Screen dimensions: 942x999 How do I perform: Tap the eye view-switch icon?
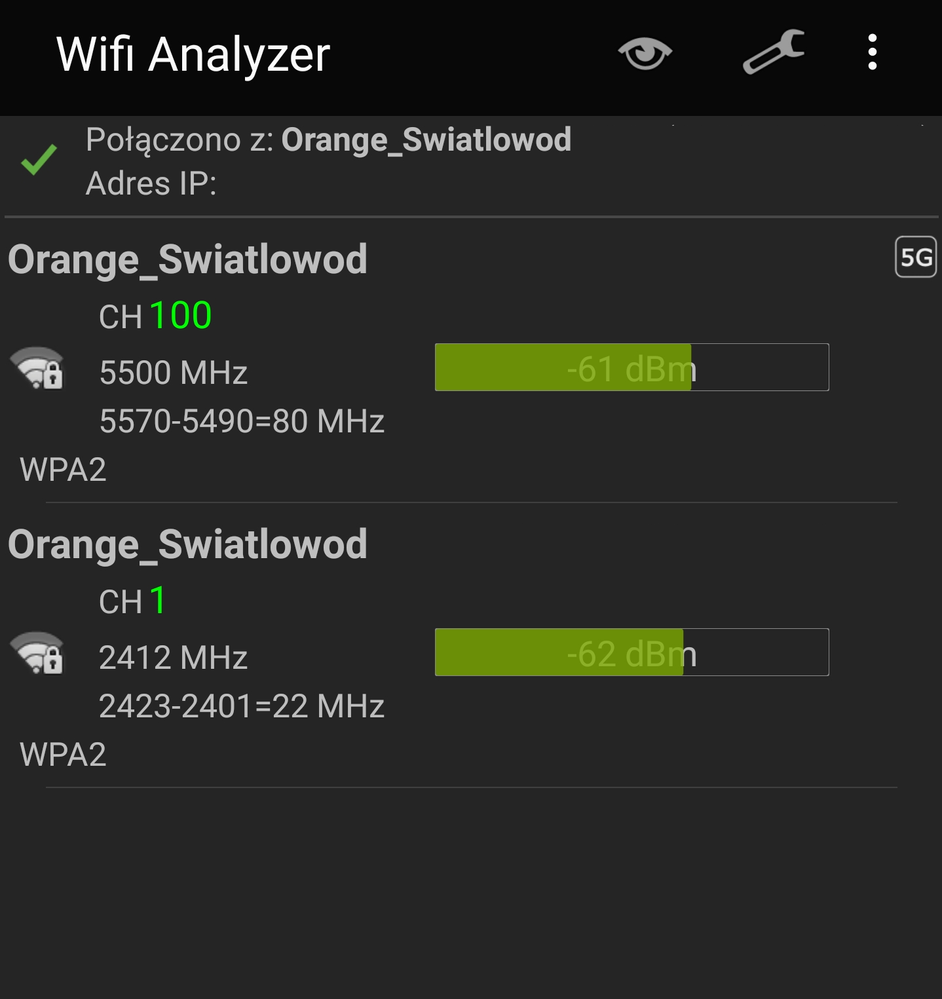[646, 53]
